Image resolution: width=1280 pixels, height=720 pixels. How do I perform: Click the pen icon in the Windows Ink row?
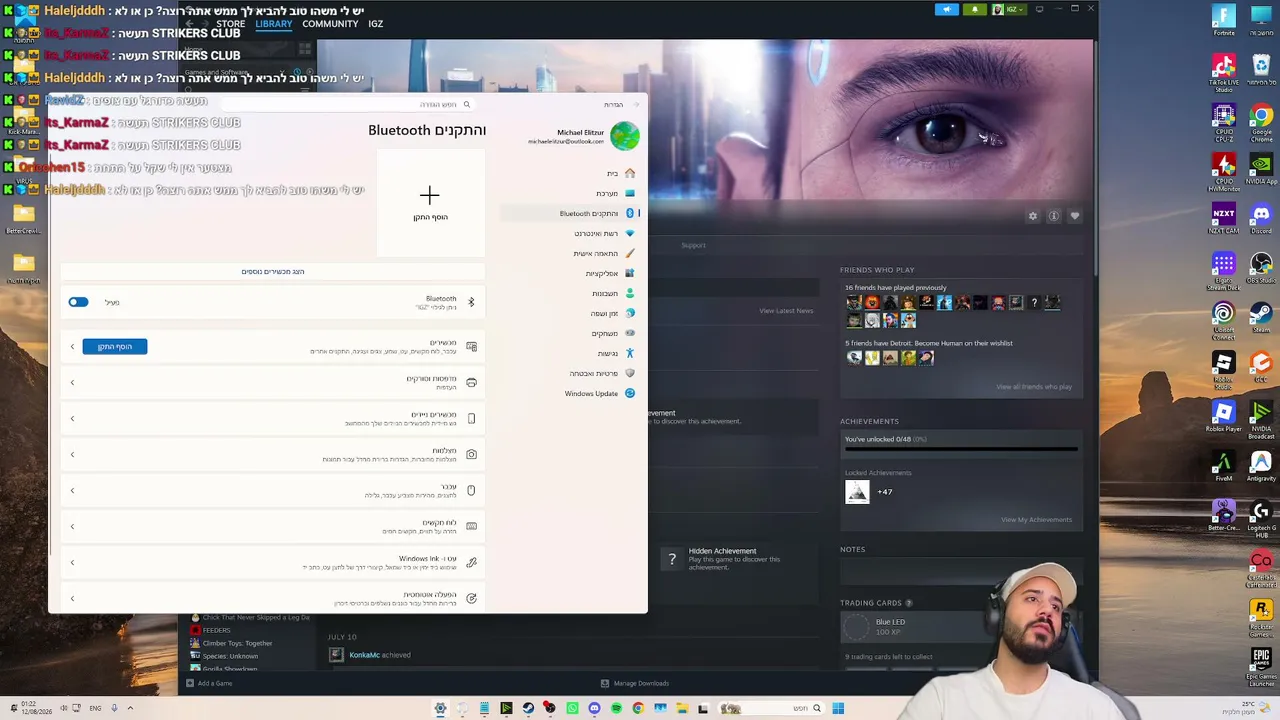click(x=471, y=563)
